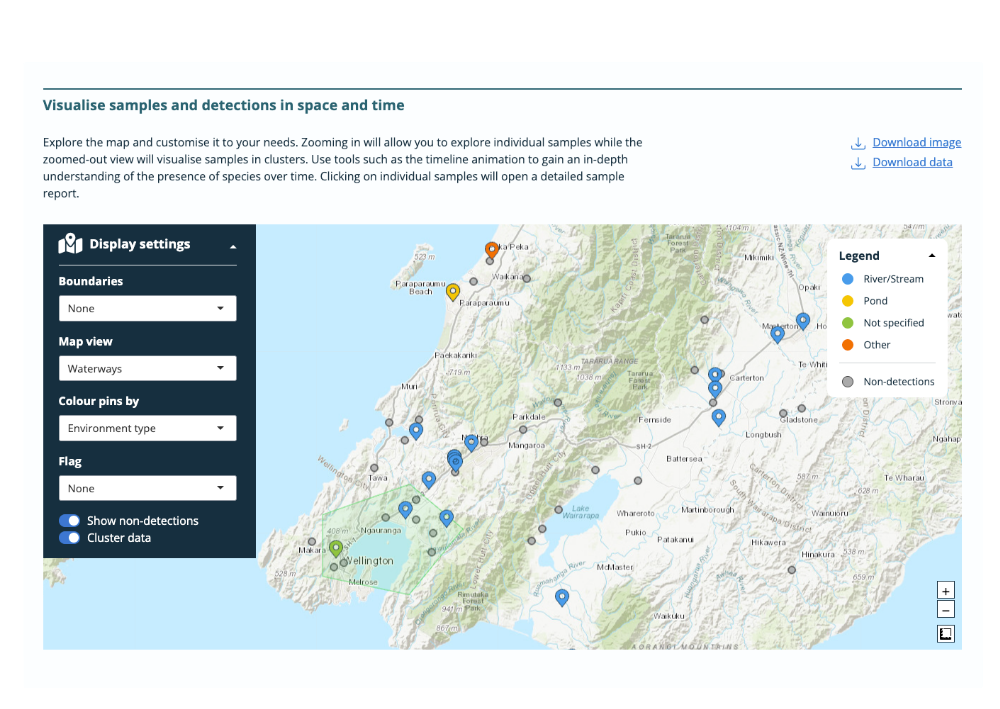Click the blue River/Stream pin near Masterton
This screenshot has height=709, width=1000.
777,334
